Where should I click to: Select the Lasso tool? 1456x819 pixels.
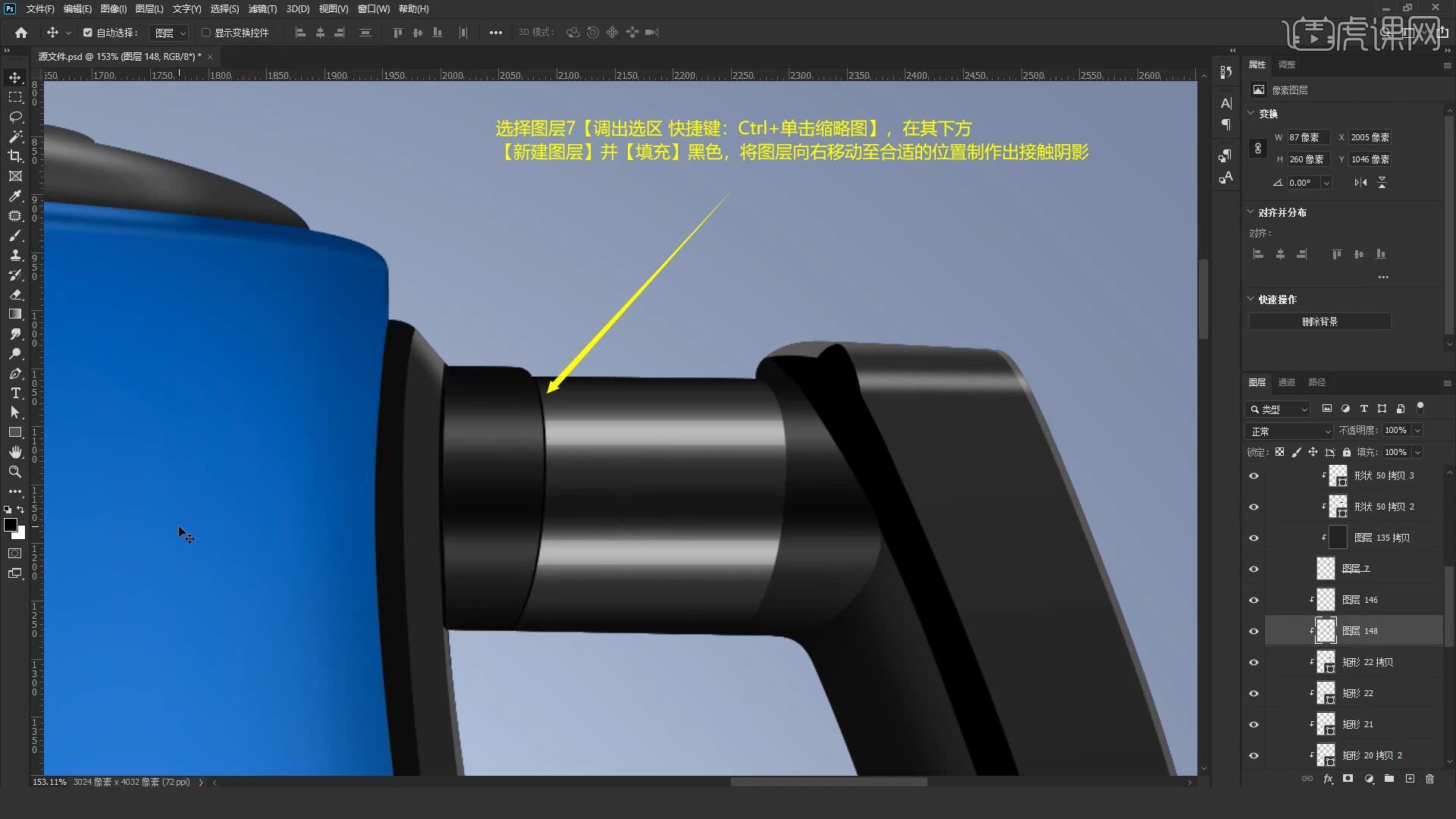pos(15,117)
